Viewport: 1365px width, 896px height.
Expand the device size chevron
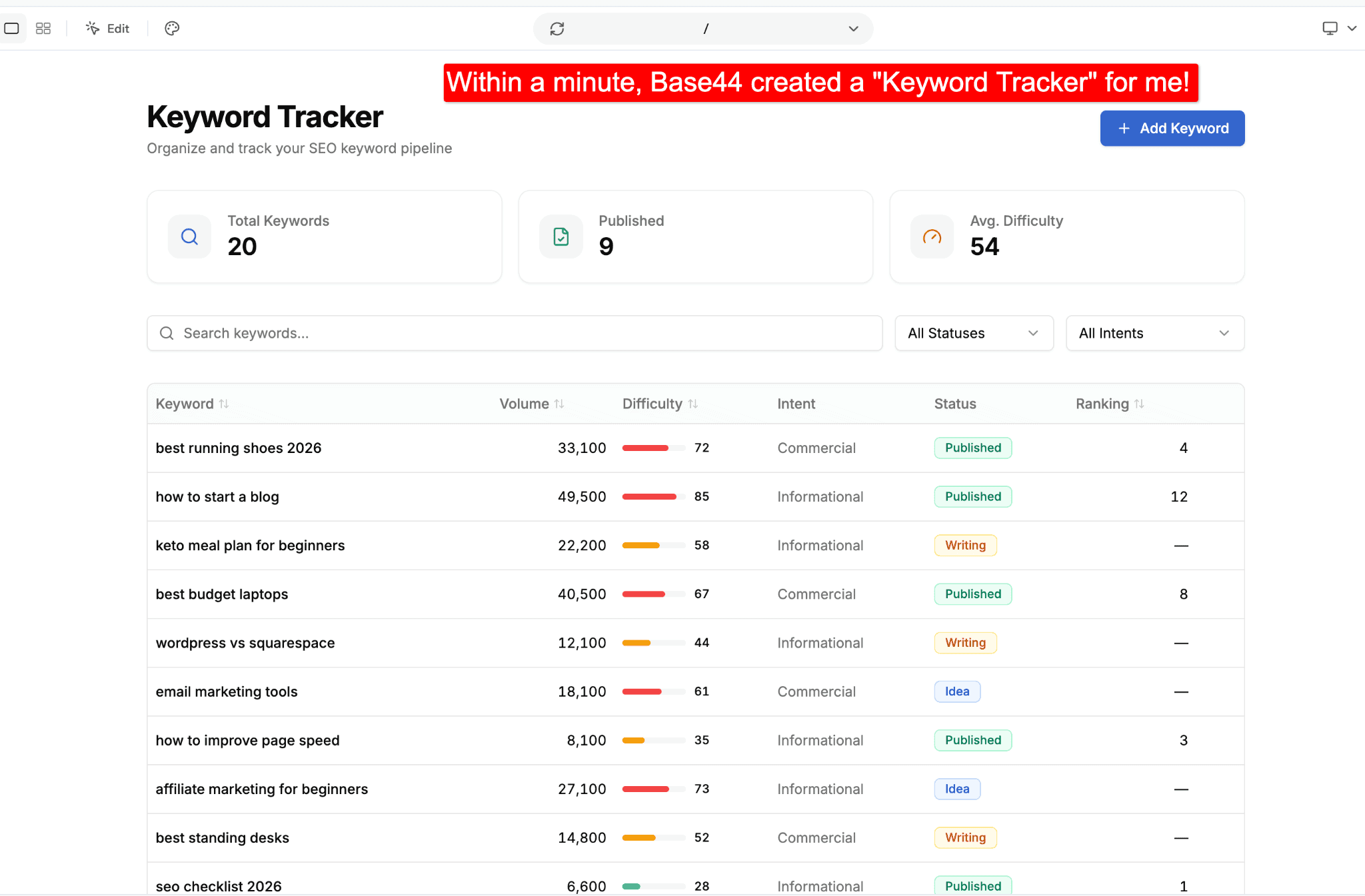click(x=1352, y=29)
